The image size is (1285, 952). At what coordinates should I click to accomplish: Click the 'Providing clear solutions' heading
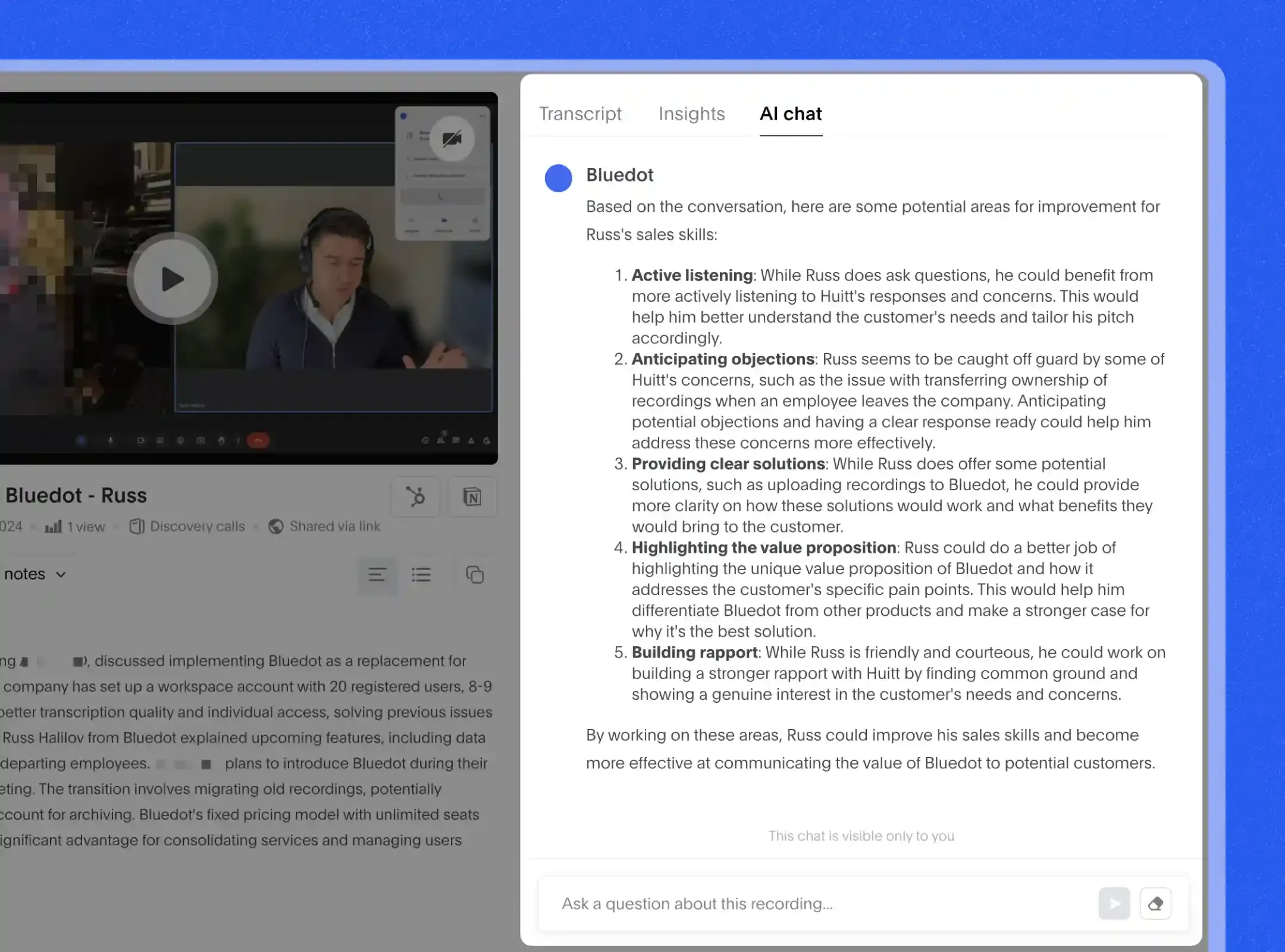(x=728, y=464)
